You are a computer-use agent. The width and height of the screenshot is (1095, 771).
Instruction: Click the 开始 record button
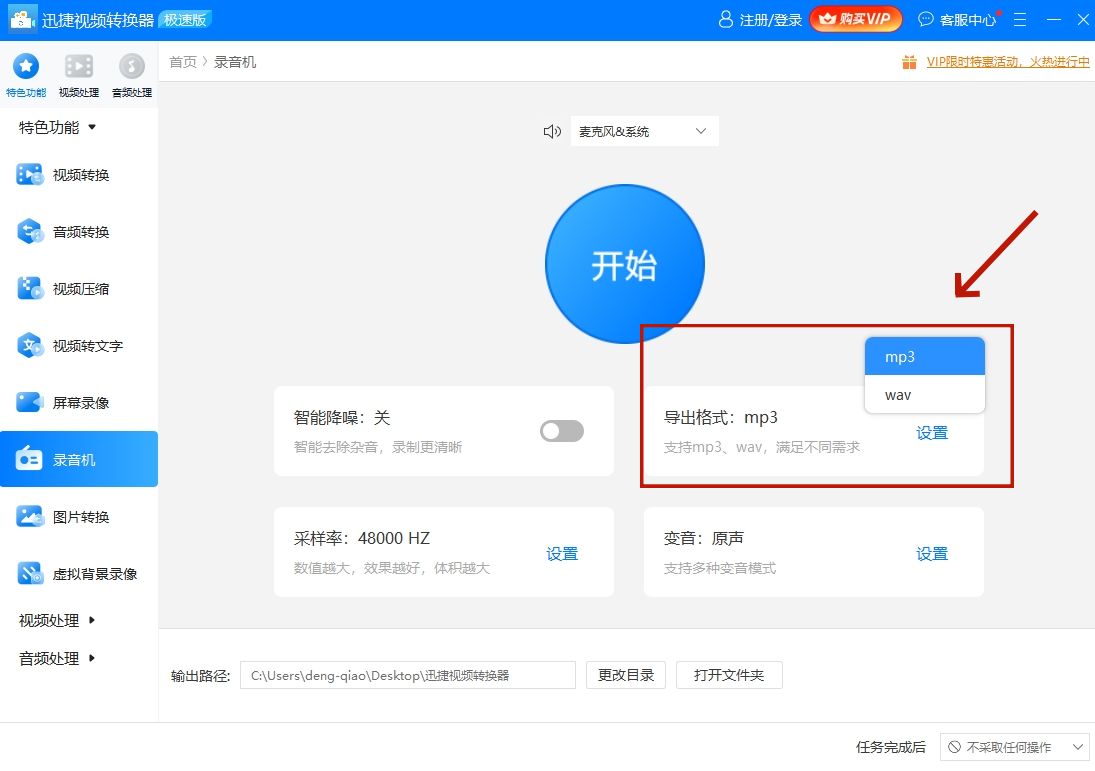click(624, 264)
